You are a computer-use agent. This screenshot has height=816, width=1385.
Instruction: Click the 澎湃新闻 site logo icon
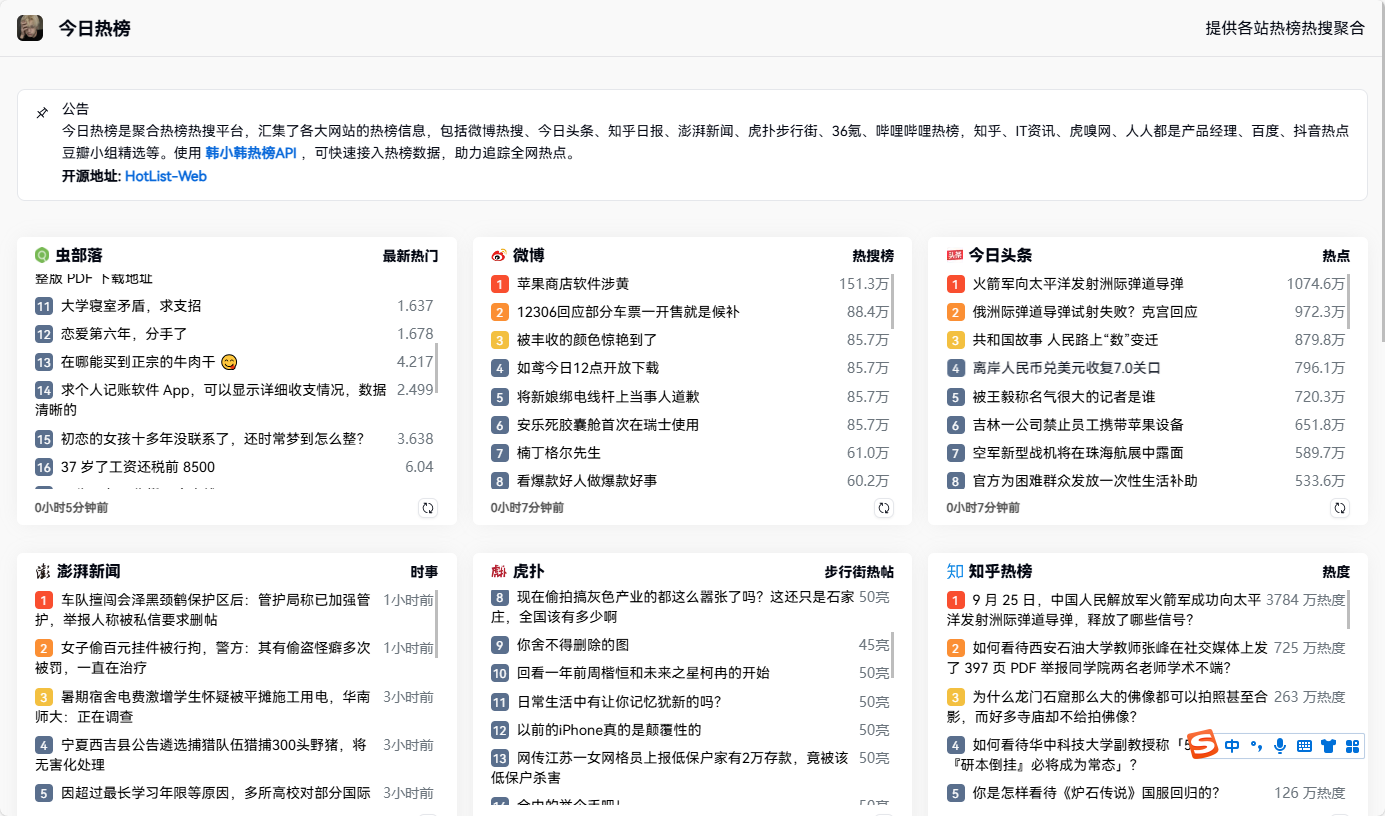click(x=42, y=571)
